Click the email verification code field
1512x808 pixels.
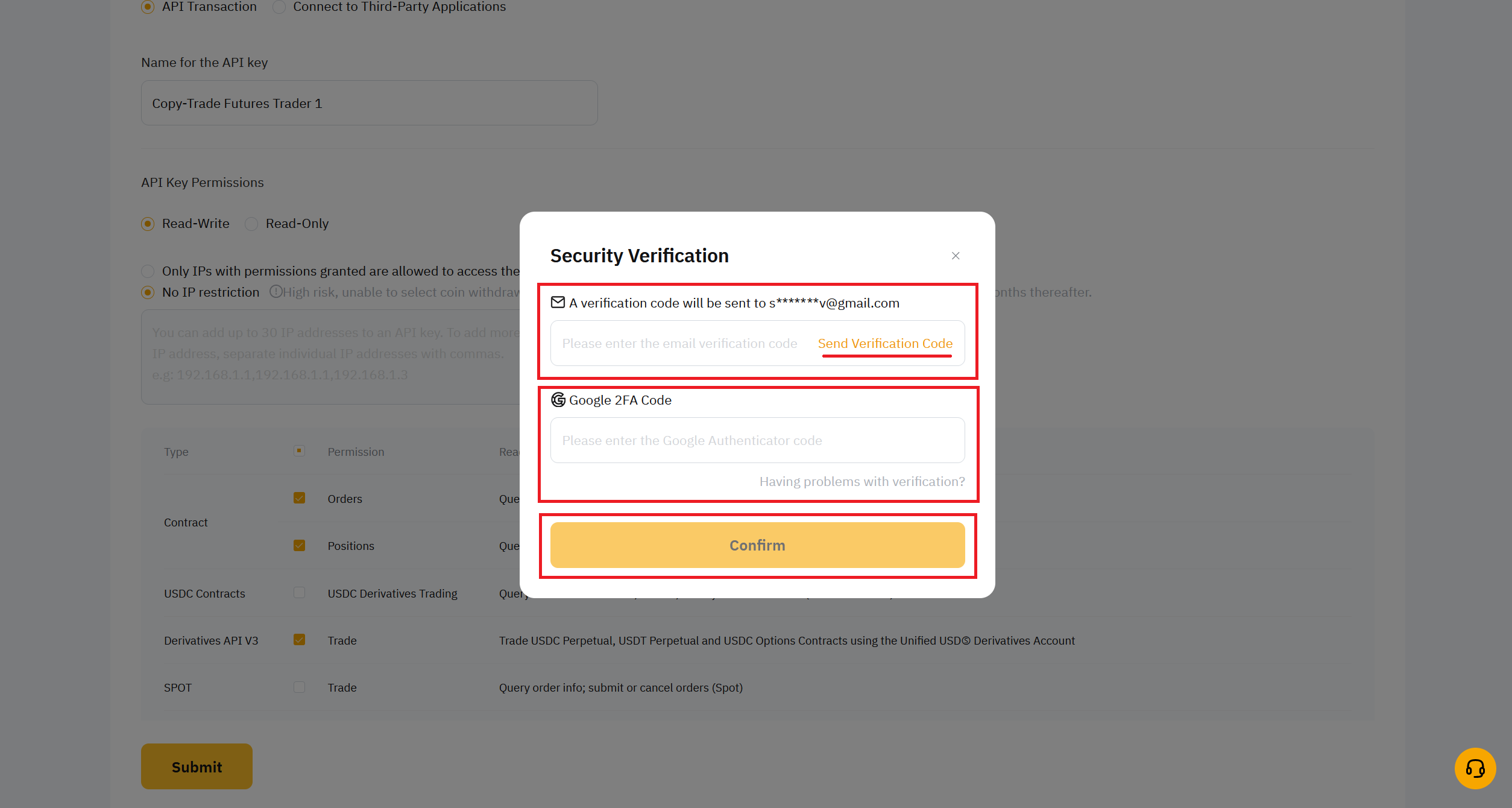tap(680, 343)
